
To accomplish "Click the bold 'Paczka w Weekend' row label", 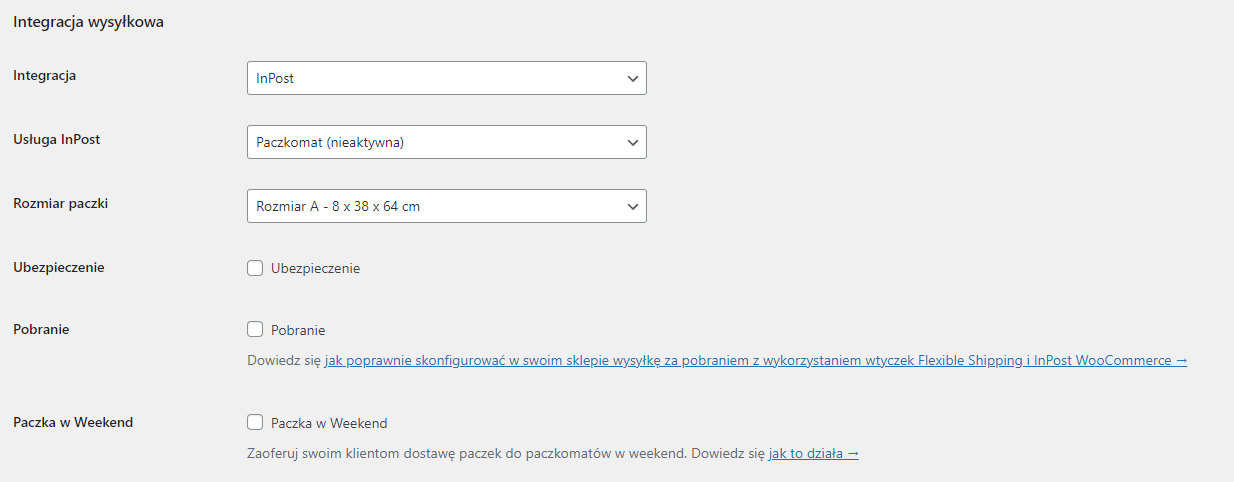I will click(73, 422).
